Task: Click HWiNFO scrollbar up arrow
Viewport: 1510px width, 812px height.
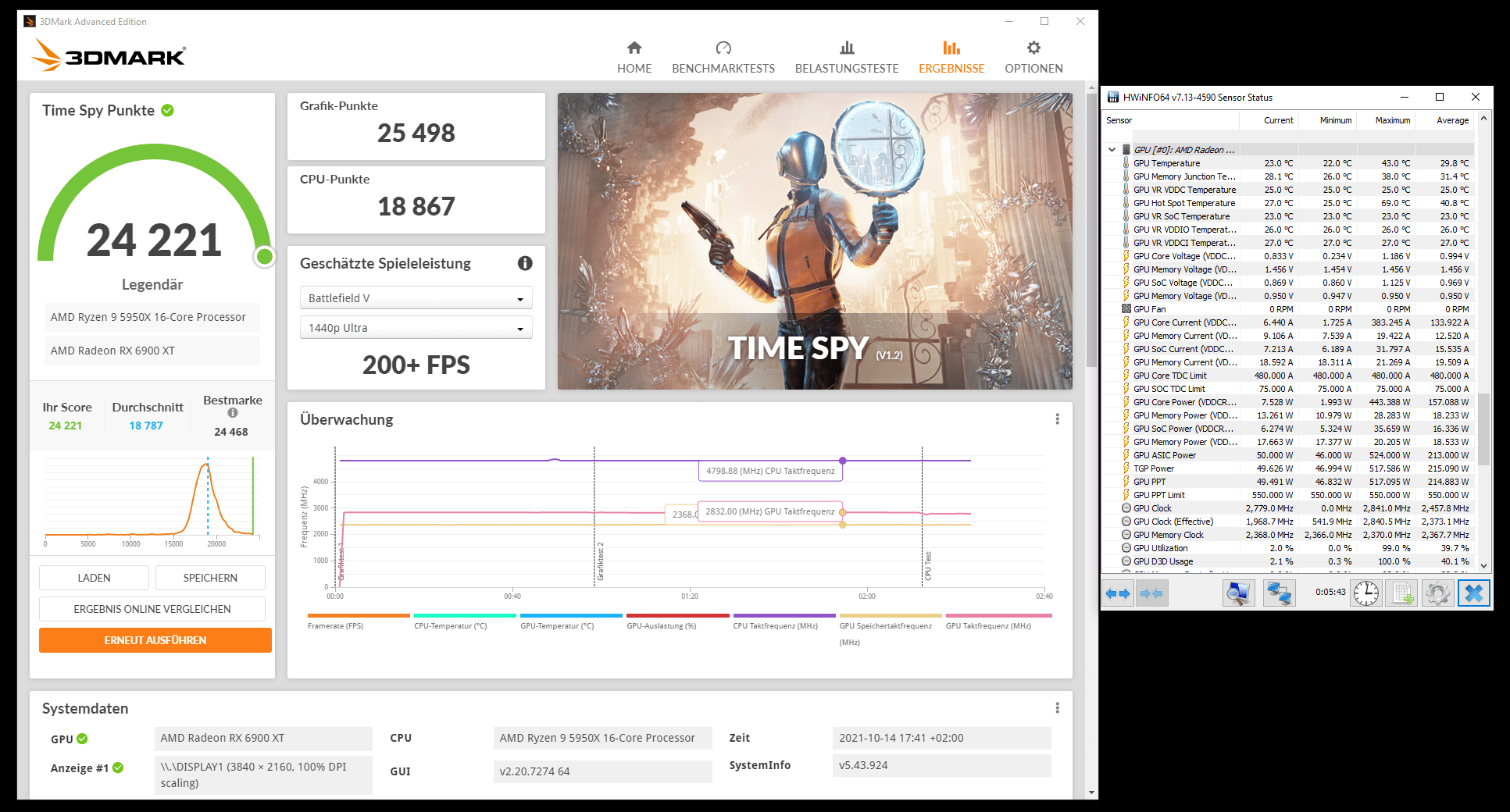Action: 1483,119
